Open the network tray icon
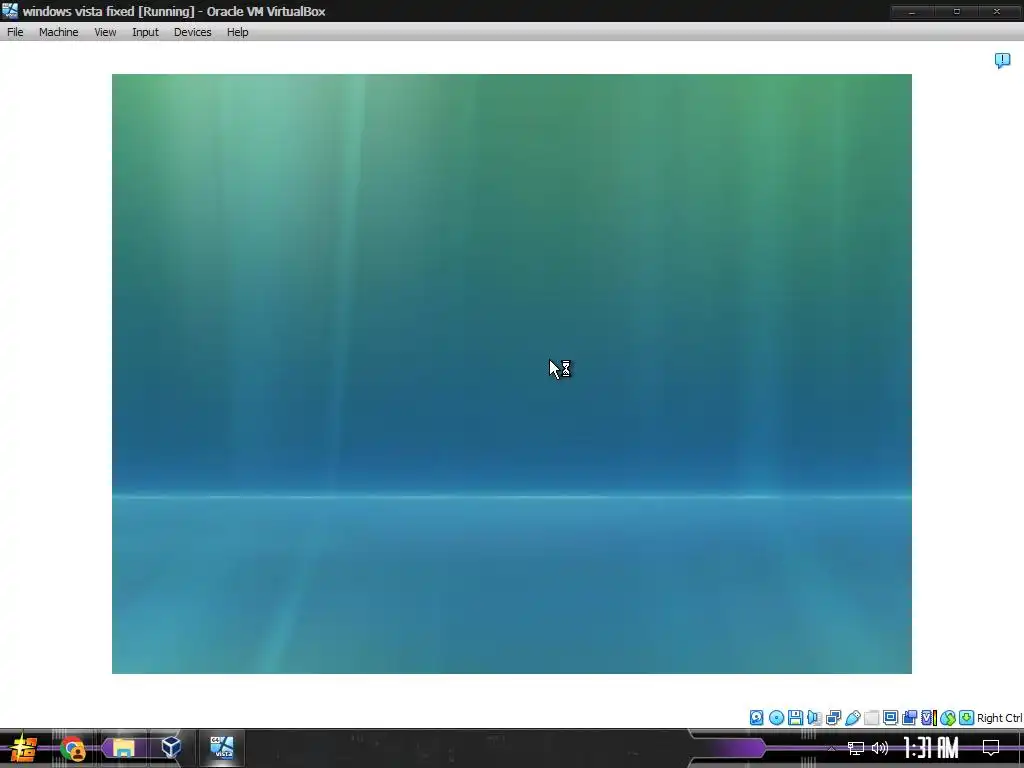 click(x=856, y=748)
